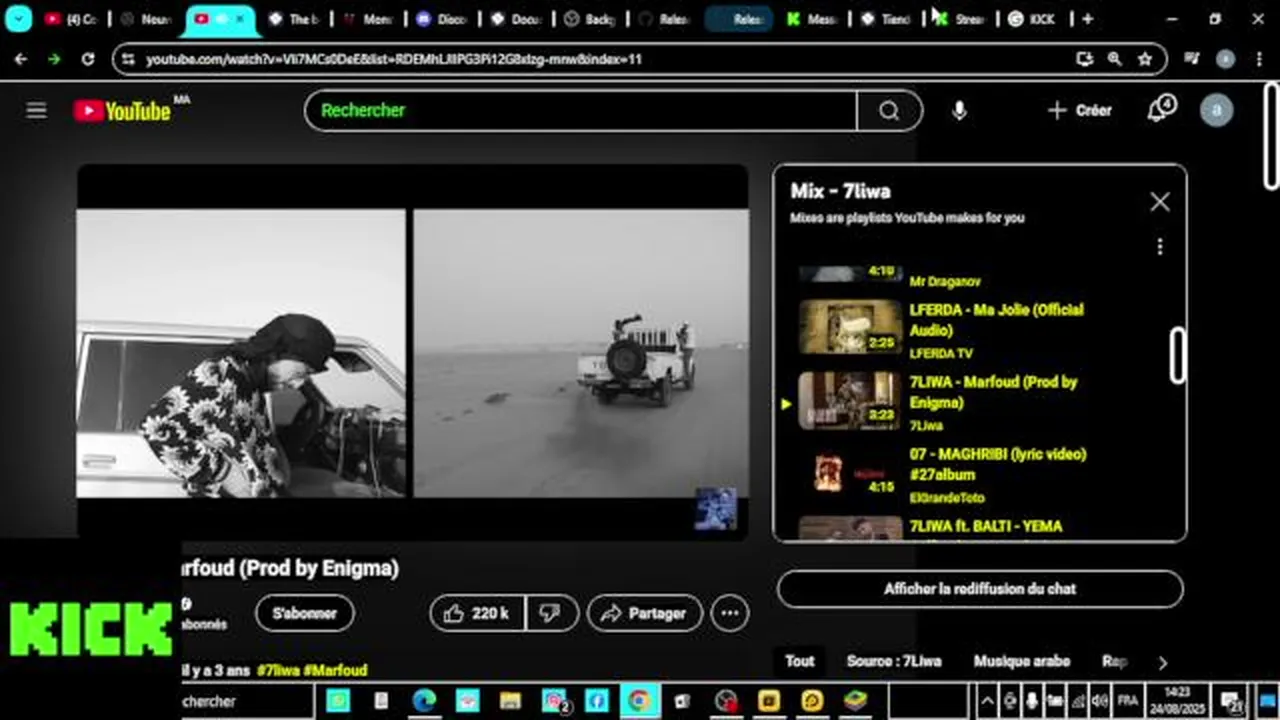
Task: Open Chrome from the taskbar
Action: 639,701
